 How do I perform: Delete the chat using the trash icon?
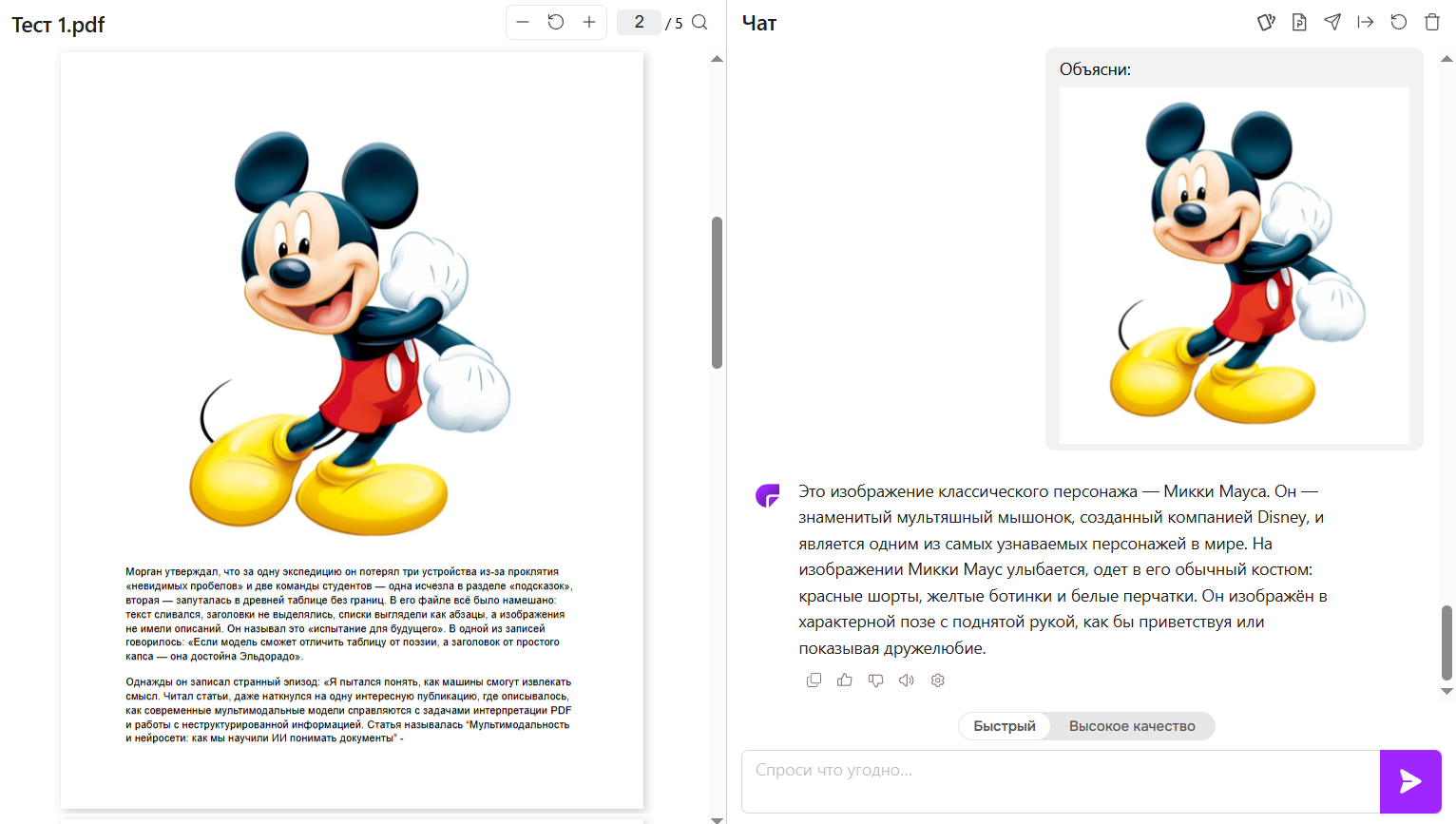pos(1432,21)
